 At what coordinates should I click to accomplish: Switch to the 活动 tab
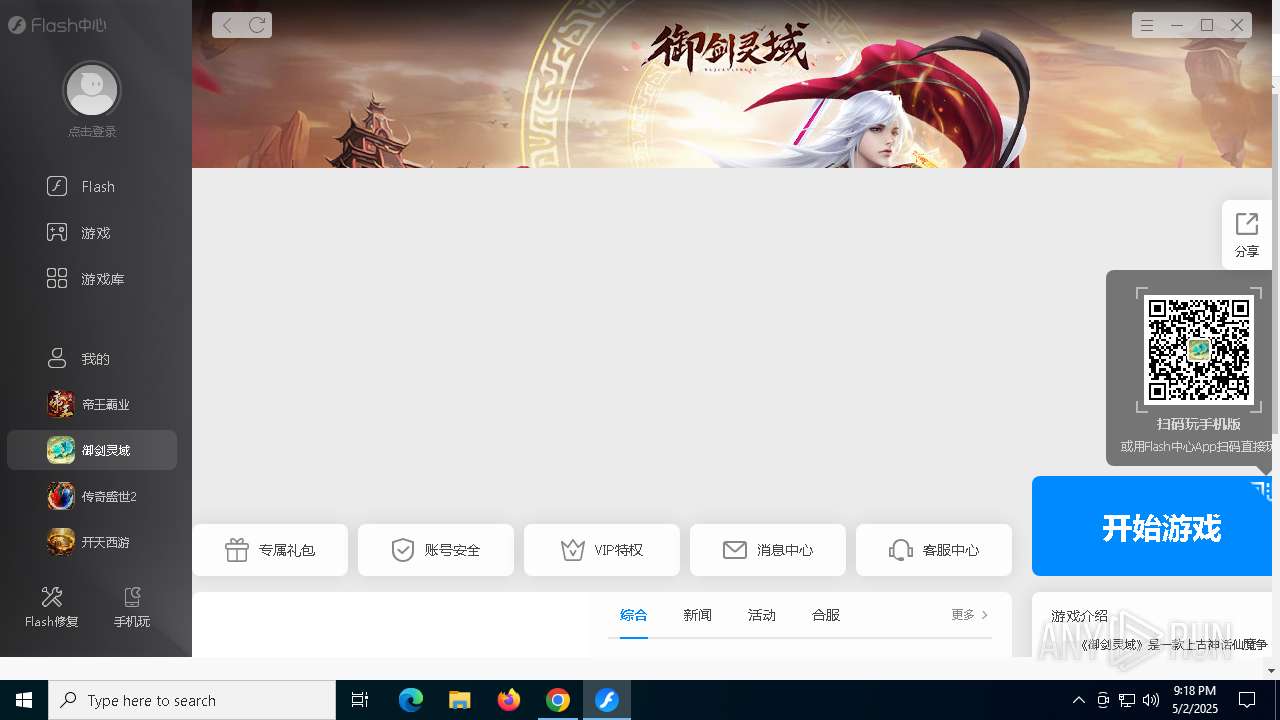762,615
